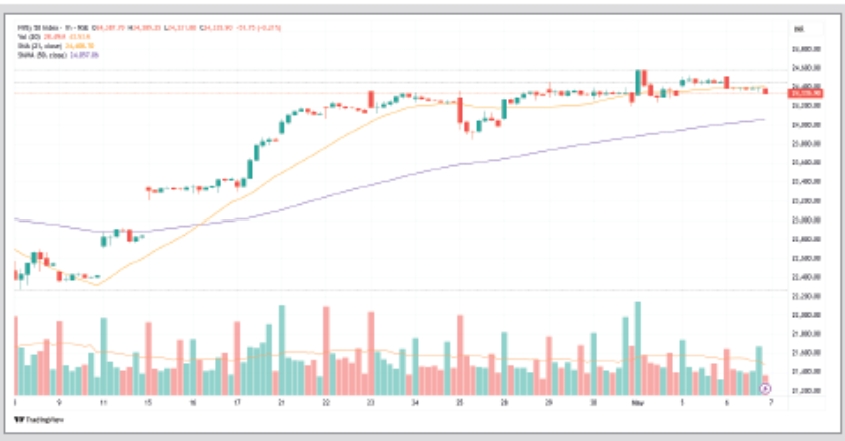This screenshot has height=441, width=845.
Task: Click the tall red candle near date 23
Action: (x=372, y=98)
